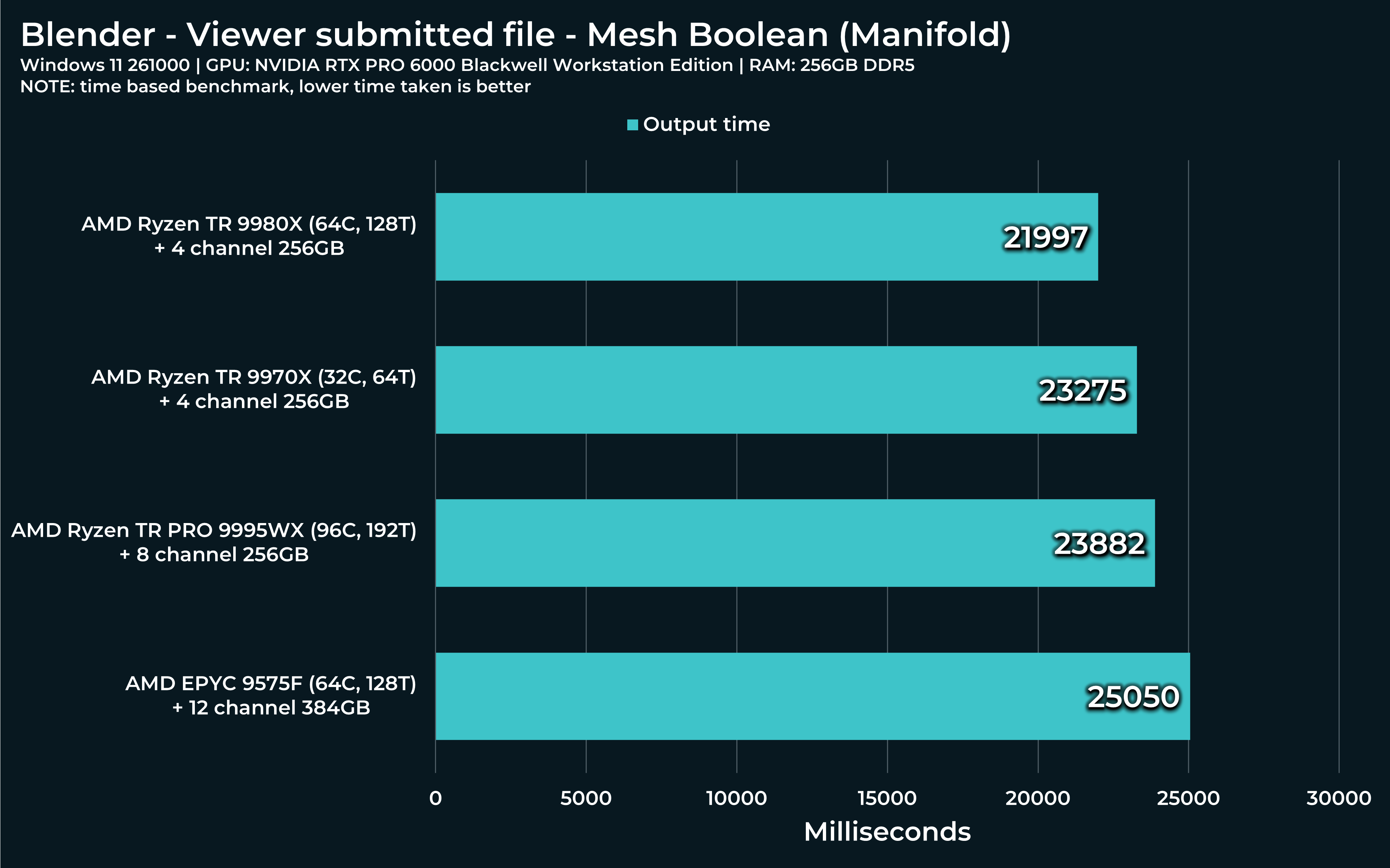Click the 25050 data label

[1133, 697]
